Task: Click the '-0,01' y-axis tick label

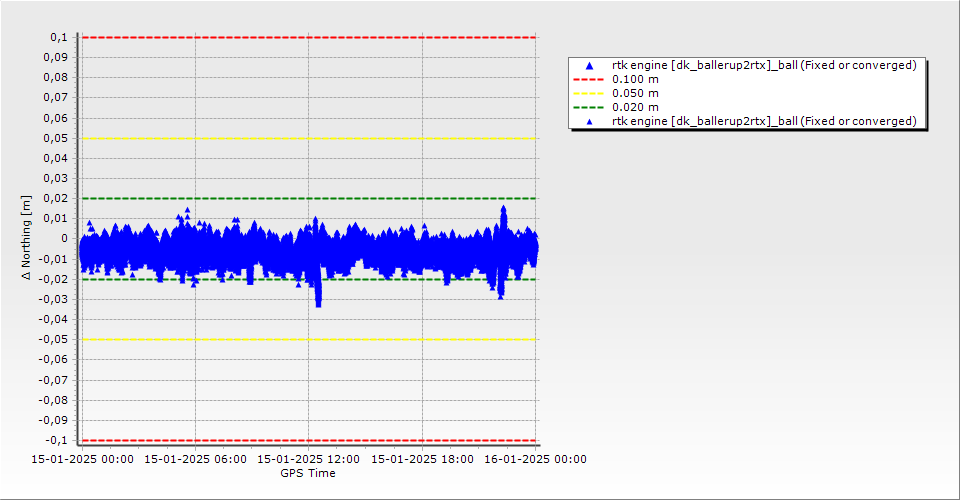Action: point(53,259)
